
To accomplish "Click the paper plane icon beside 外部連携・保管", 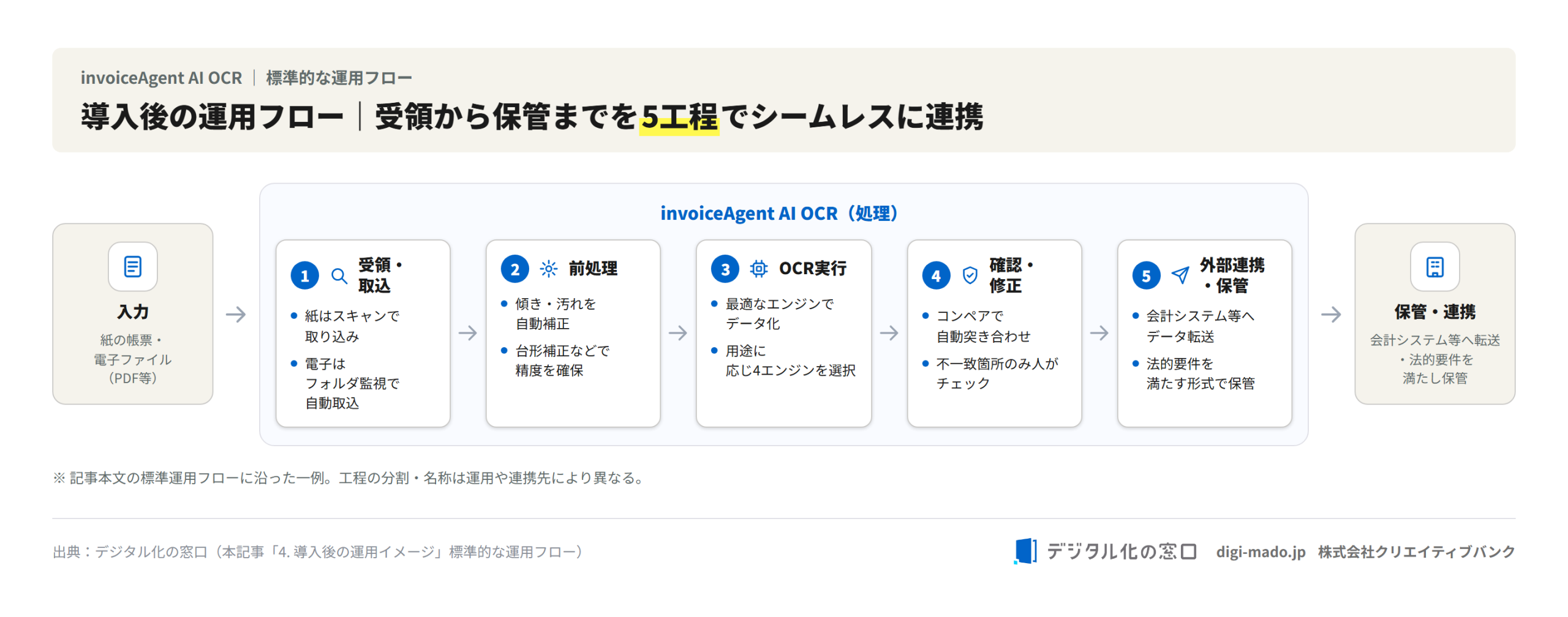I will [x=1180, y=275].
